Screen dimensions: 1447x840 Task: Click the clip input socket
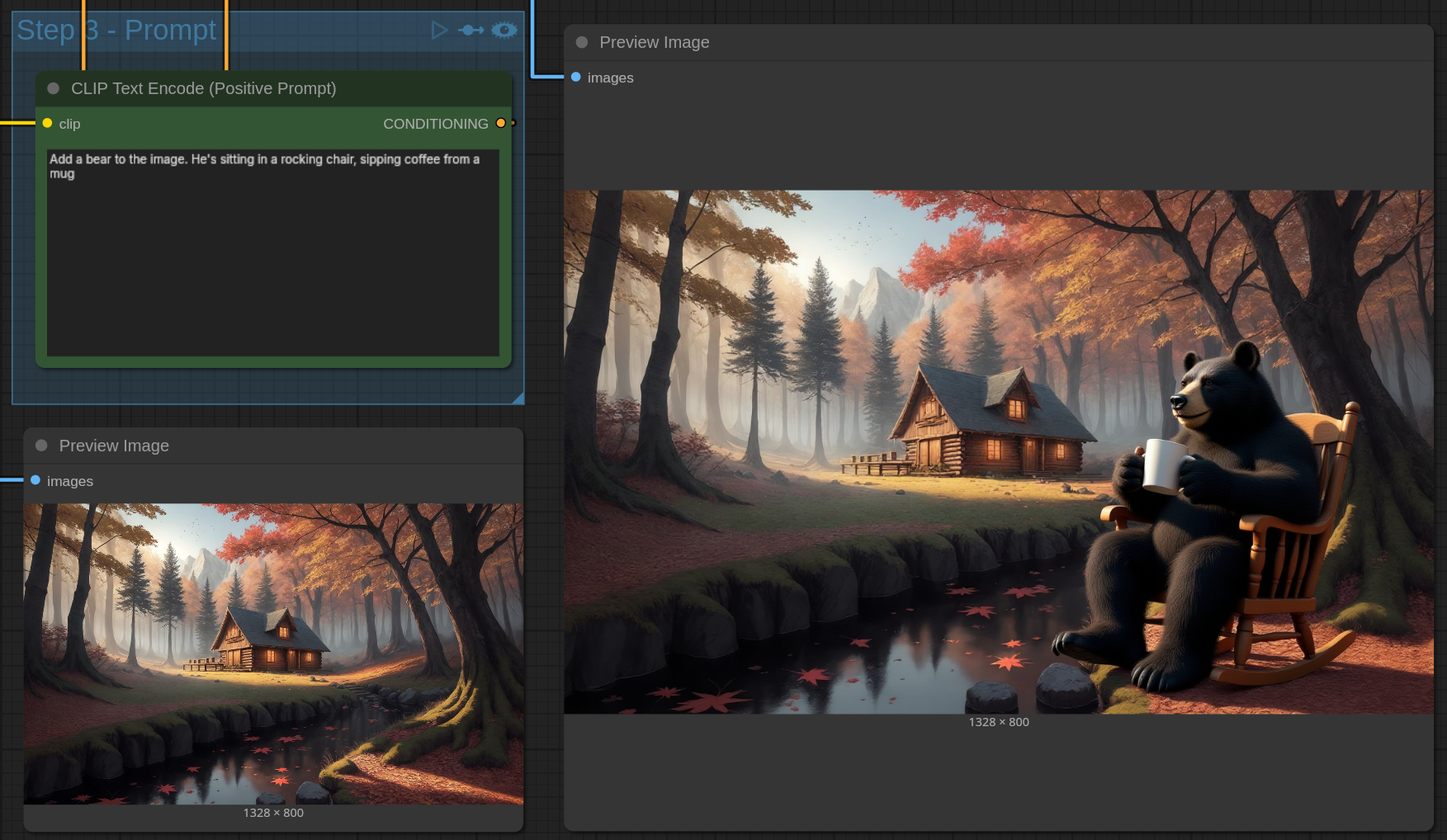click(48, 123)
